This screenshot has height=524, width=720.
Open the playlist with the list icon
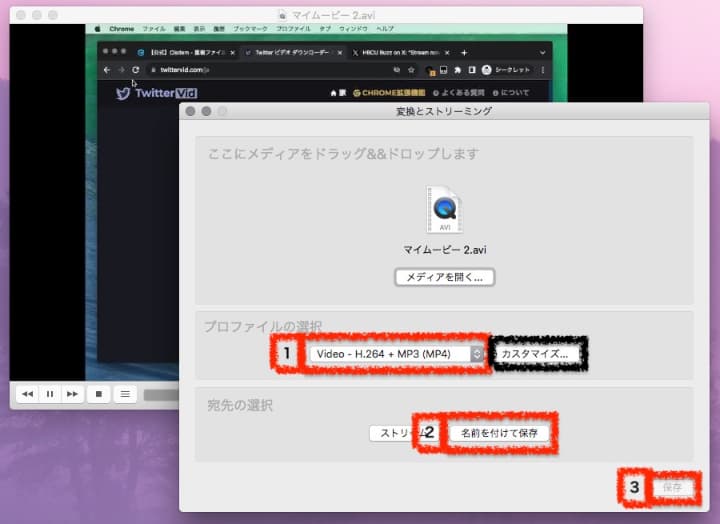pyautogui.click(x=125, y=394)
